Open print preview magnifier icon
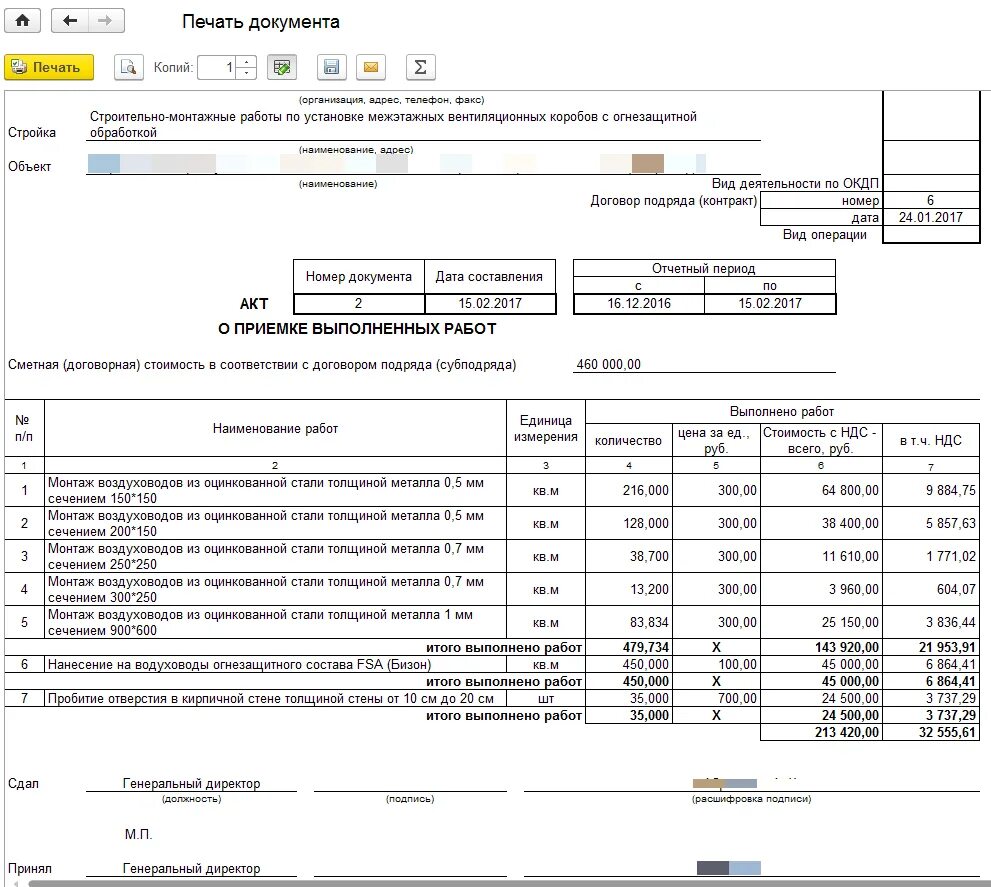This screenshot has height=887, width=991. [129, 67]
